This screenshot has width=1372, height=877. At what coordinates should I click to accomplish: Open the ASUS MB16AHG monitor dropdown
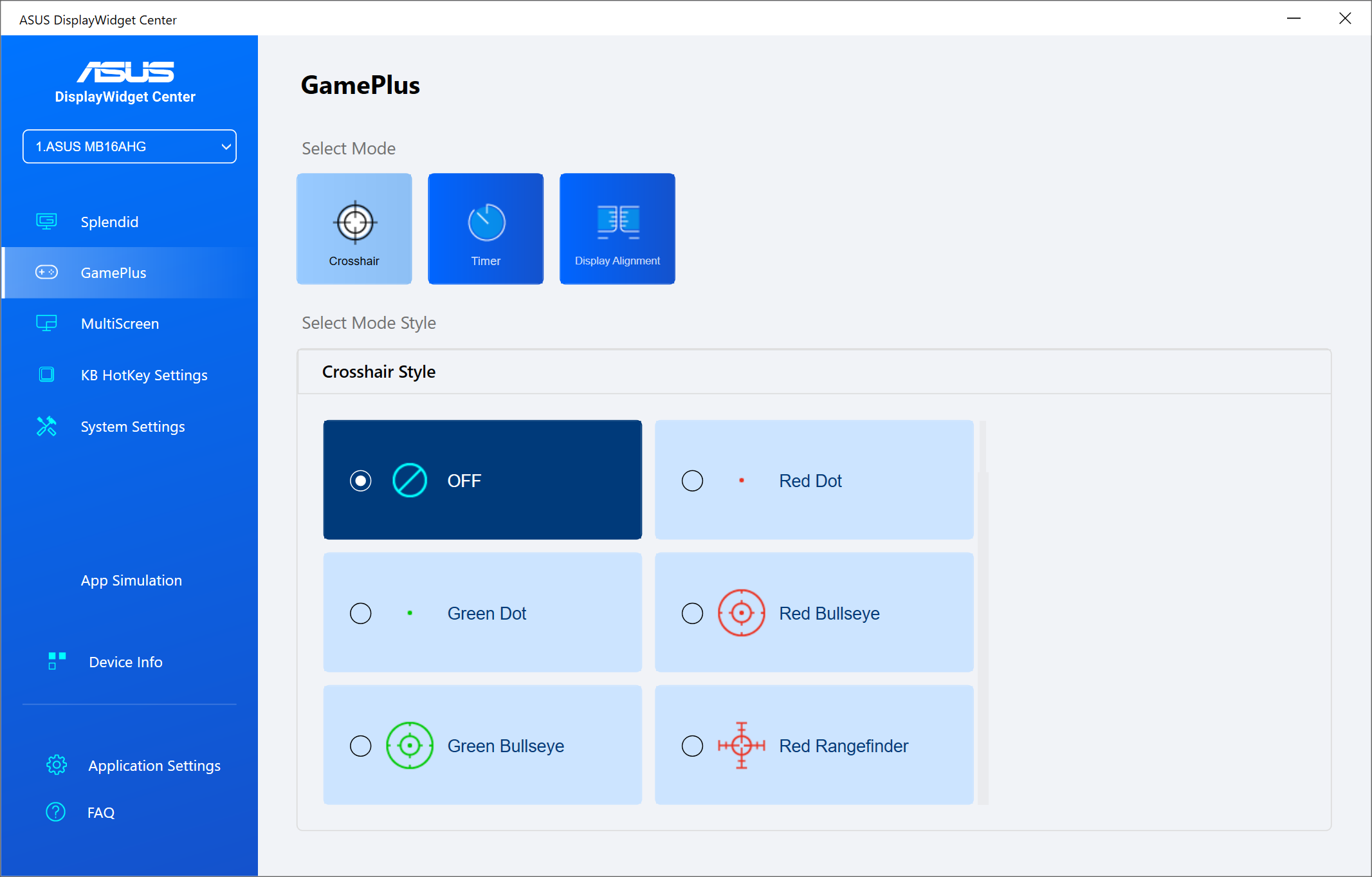point(129,147)
